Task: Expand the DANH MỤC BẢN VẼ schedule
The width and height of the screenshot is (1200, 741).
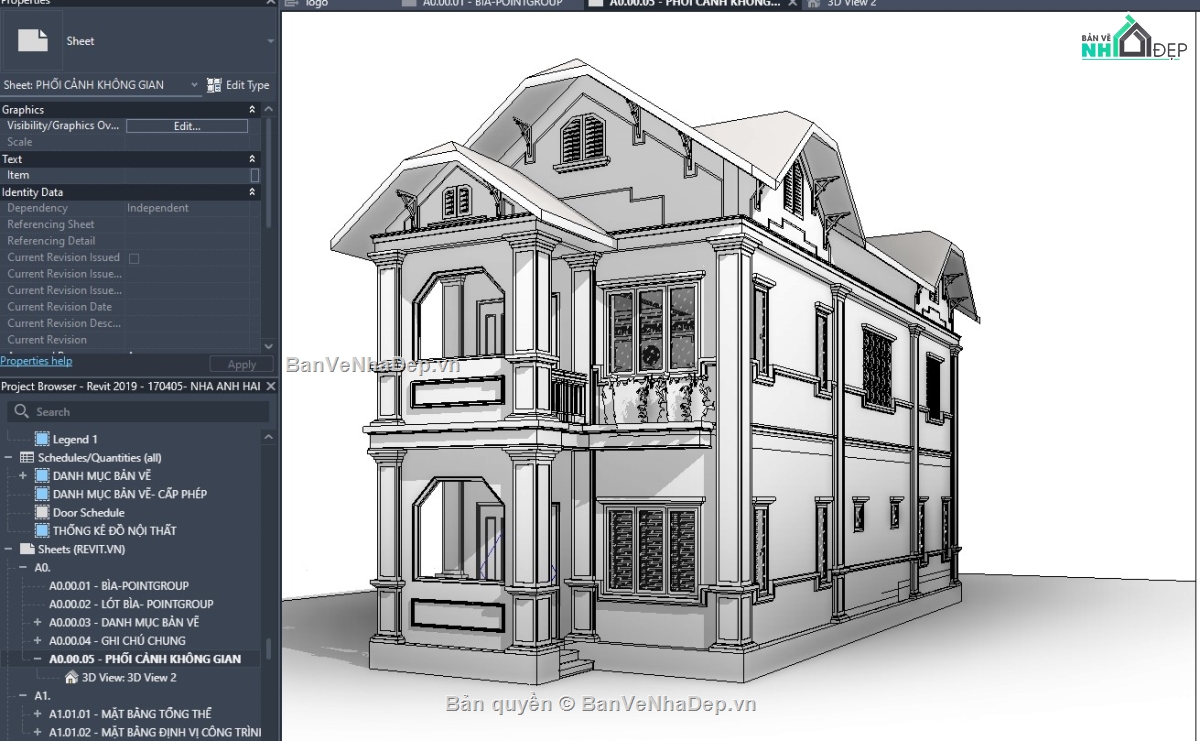Action: coord(23,476)
